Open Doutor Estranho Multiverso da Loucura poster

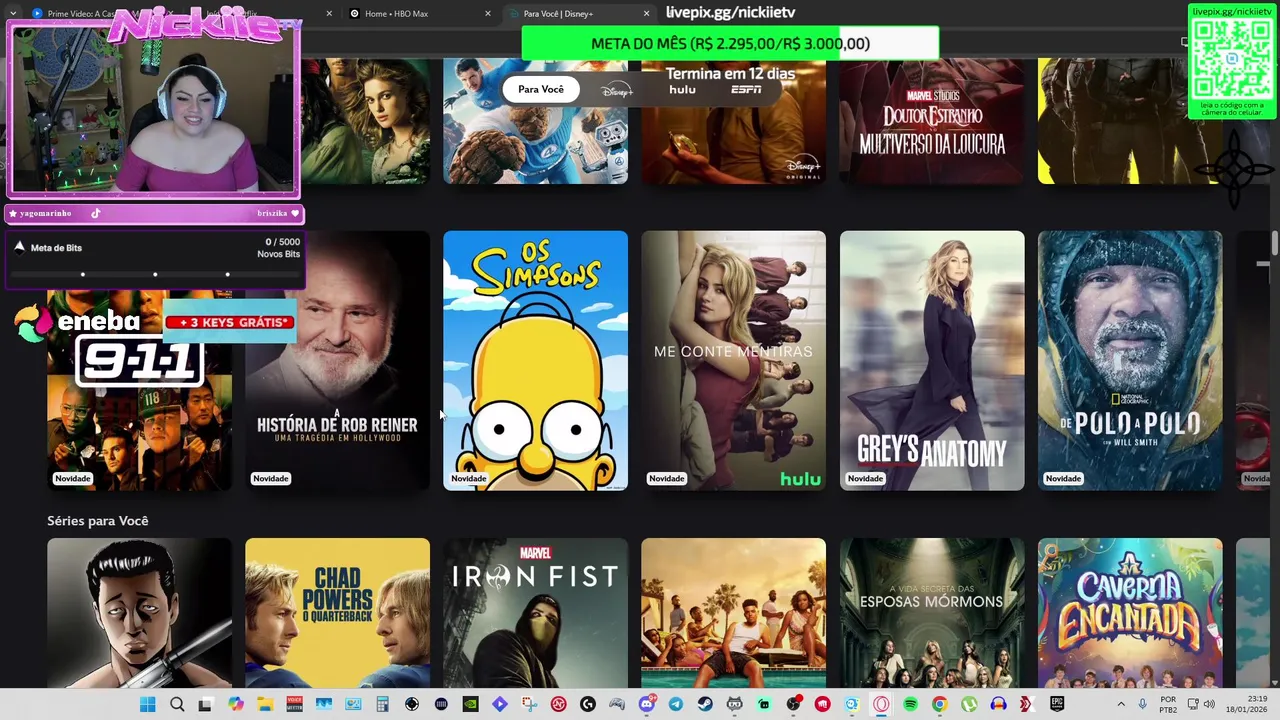tap(932, 121)
